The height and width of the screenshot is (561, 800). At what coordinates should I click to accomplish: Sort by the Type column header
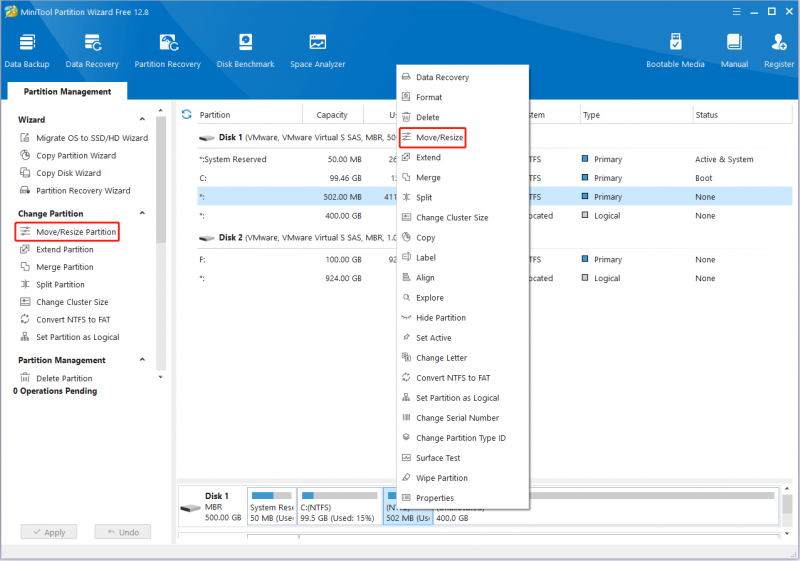(637, 115)
